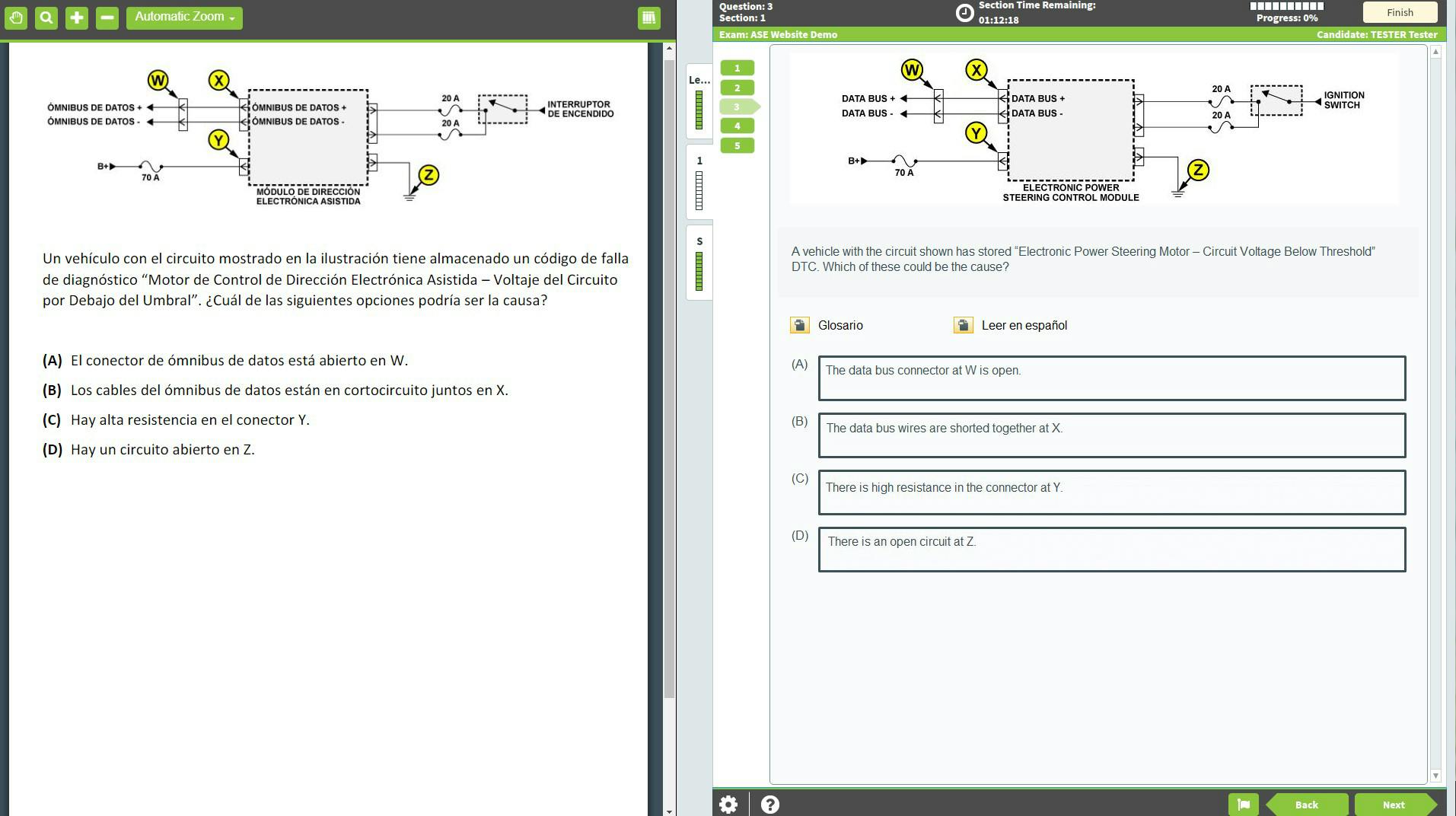Expand the Section 1 panel labeled 1

coord(699,161)
